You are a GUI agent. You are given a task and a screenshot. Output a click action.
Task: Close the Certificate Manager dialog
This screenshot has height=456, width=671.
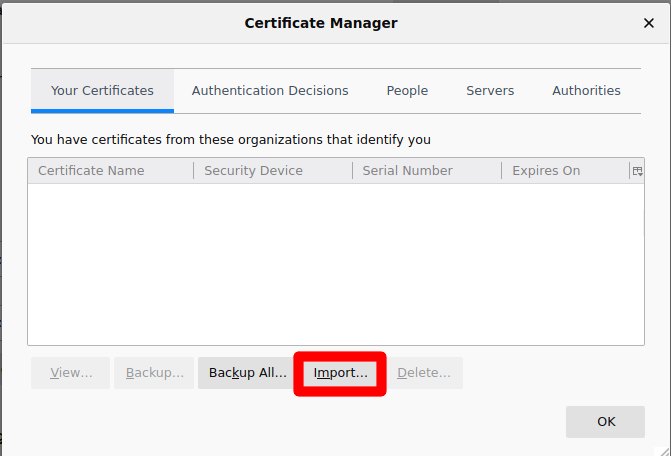click(648, 23)
